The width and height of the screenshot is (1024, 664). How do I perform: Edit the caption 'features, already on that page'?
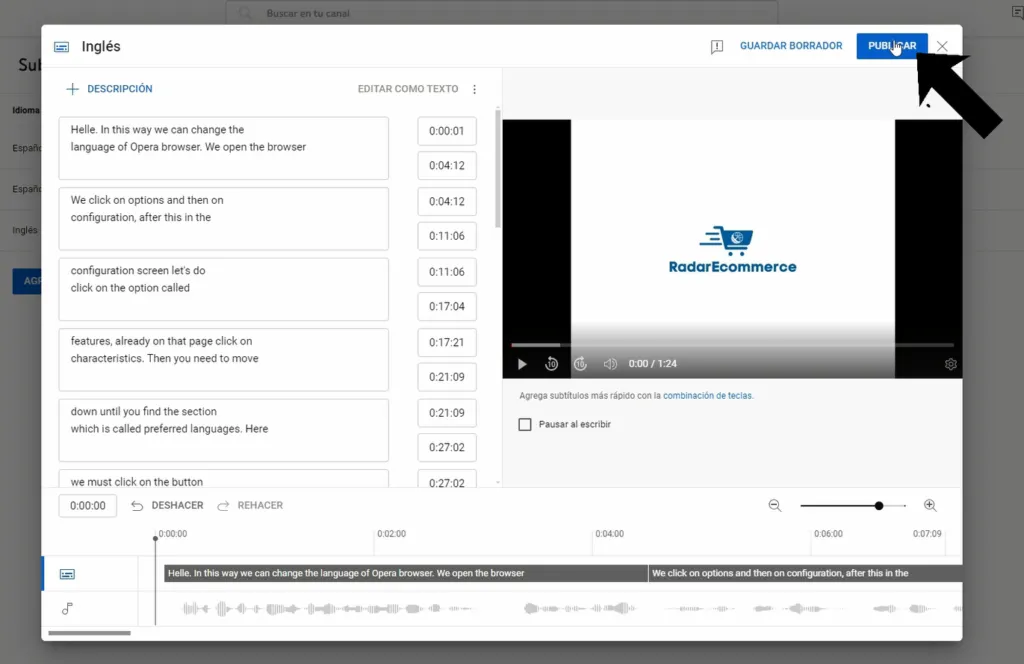[223, 360]
